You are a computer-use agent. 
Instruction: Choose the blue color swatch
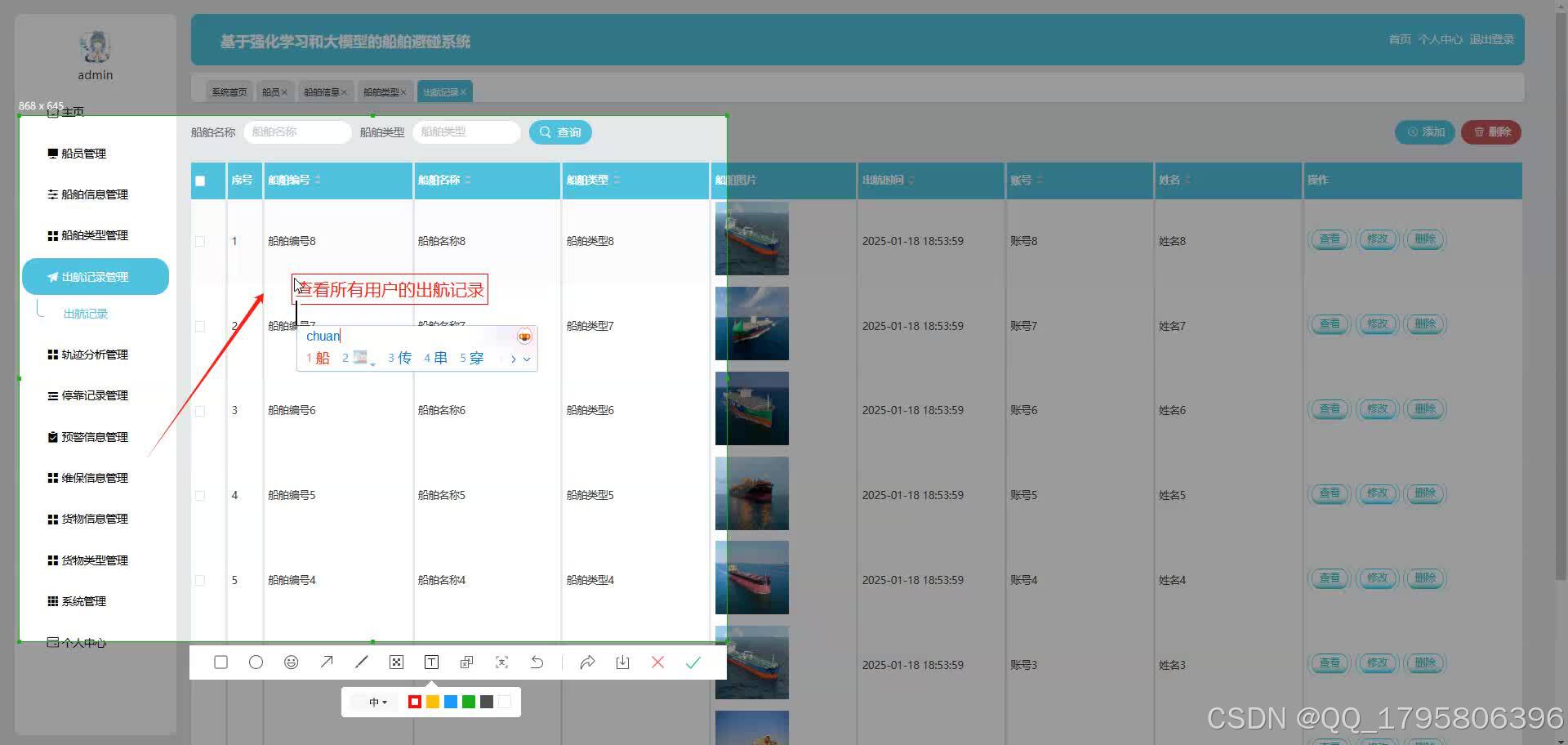[x=451, y=702]
